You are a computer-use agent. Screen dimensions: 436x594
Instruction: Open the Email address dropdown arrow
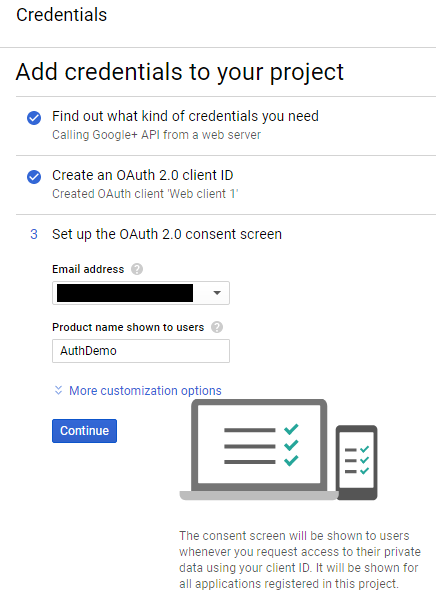pyautogui.click(x=217, y=293)
